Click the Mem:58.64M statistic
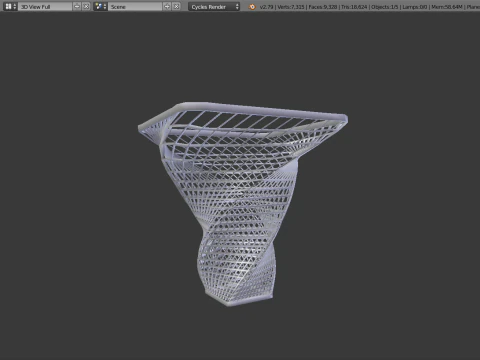 click(447, 7)
